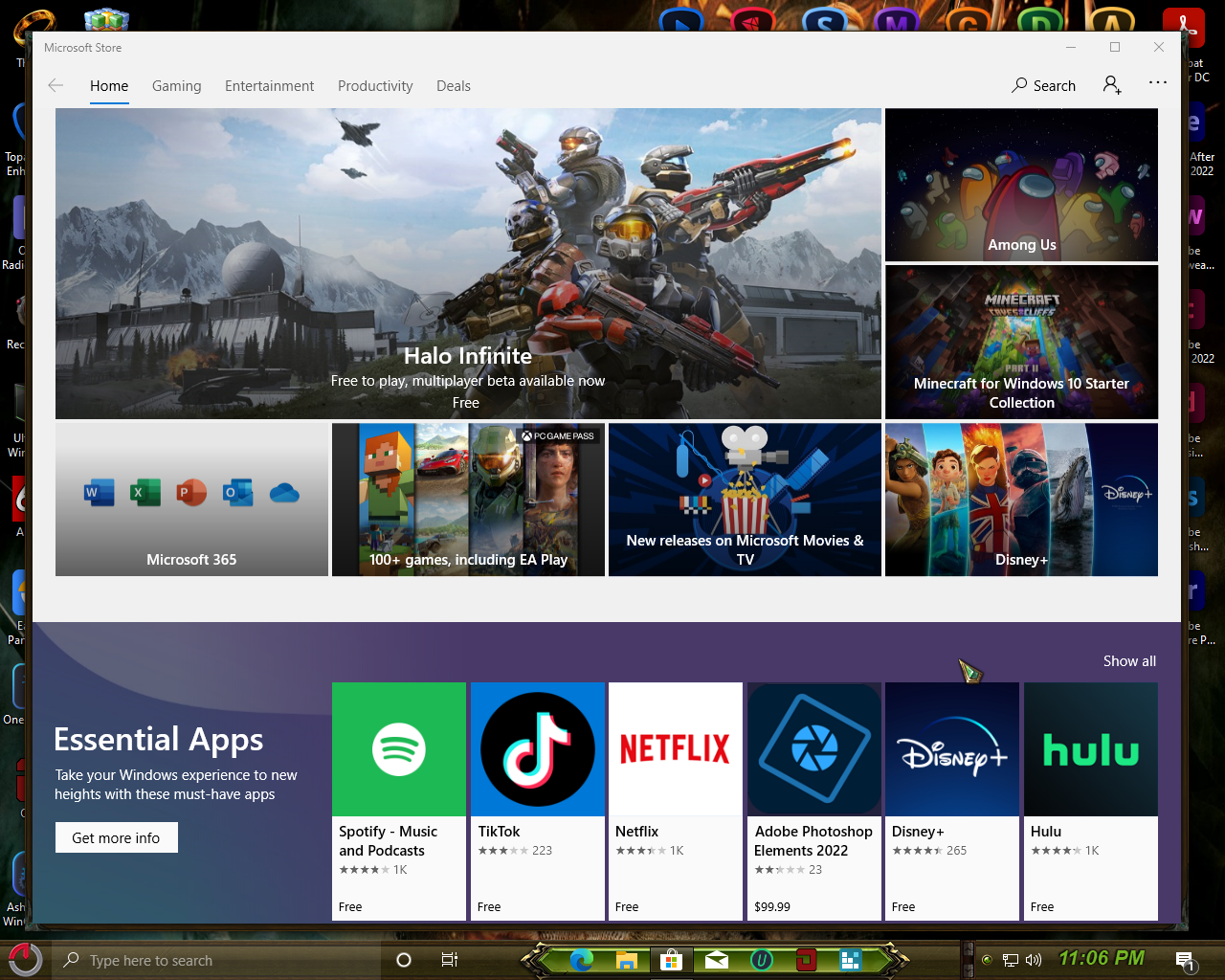The image size is (1225, 980).
Task: Click the Outlook icon in Microsoft 365 tile
Action: pyautogui.click(x=237, y=493)
